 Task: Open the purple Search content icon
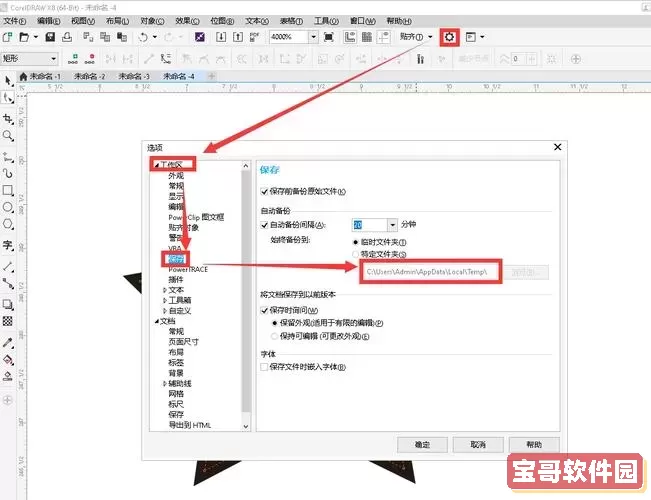coord(200,37)
